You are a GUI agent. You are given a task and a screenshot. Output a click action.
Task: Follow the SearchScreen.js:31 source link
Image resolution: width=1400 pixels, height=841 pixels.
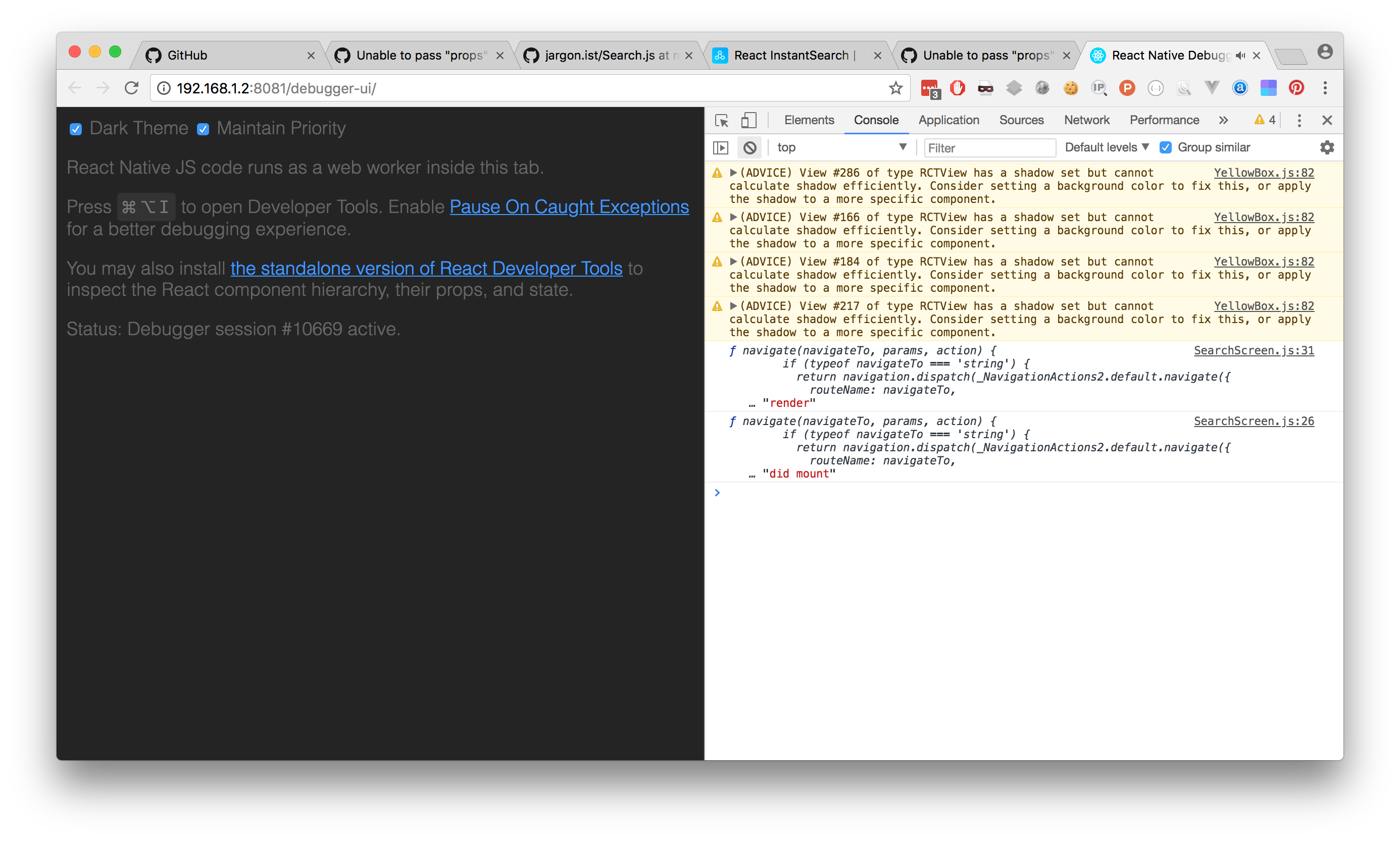click(1254, 350)
